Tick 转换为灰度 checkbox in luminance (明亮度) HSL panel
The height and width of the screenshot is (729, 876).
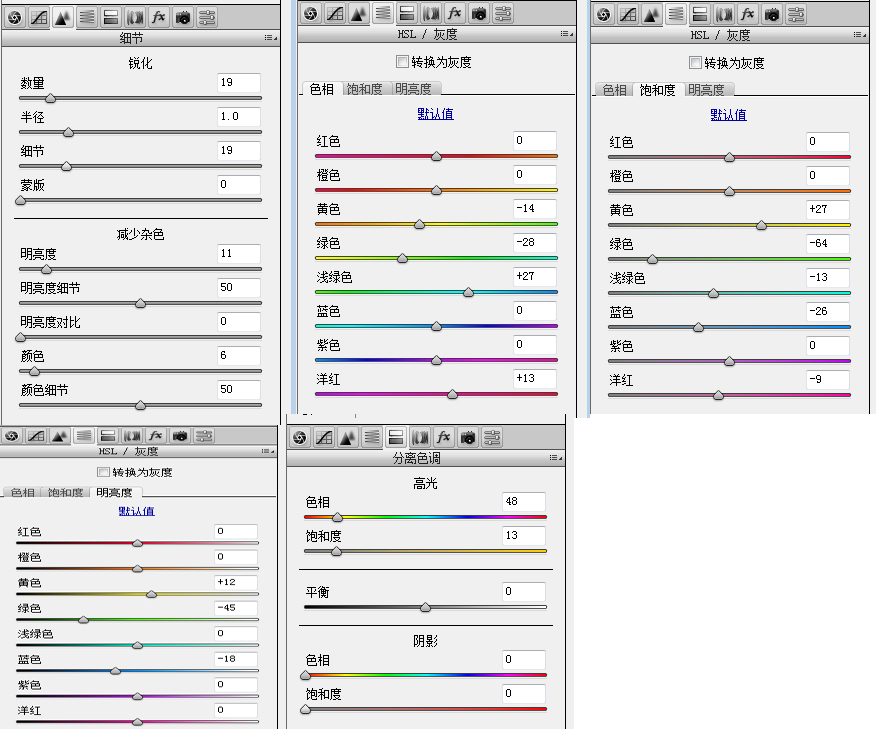coord(103,472)
